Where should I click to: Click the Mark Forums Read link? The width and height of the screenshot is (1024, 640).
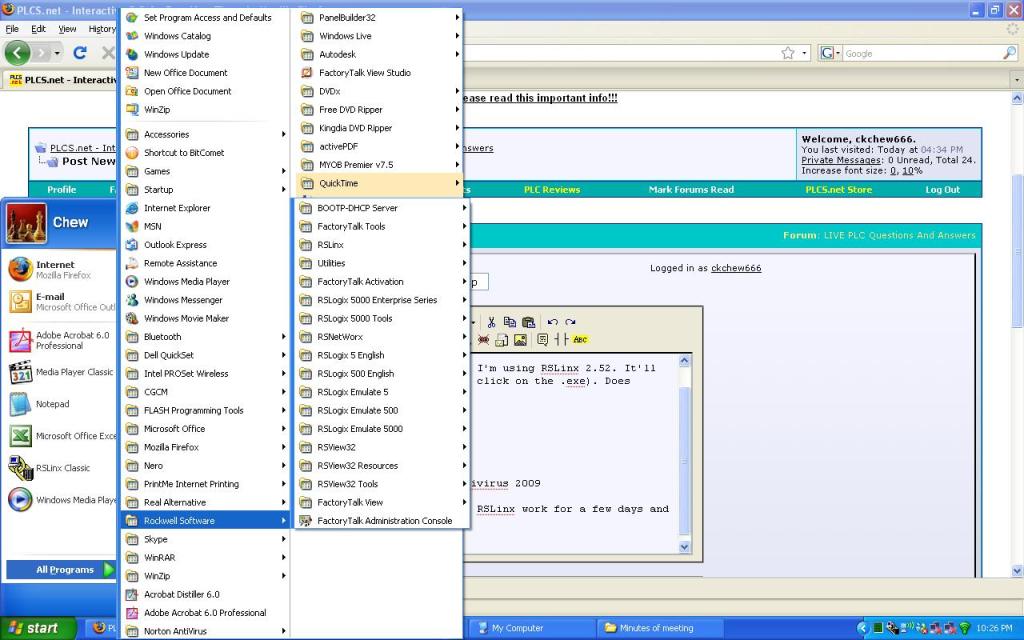pos(691,189)
